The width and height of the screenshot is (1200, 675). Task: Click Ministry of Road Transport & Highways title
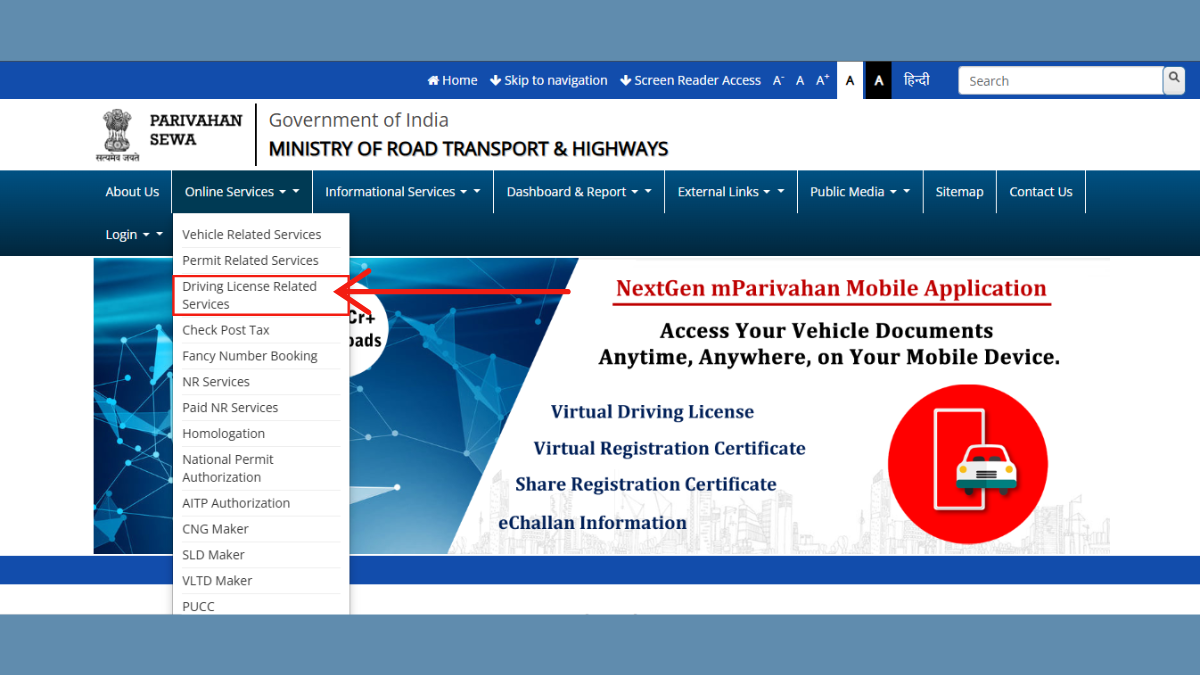pyautogui.click(x=468, y=150)
